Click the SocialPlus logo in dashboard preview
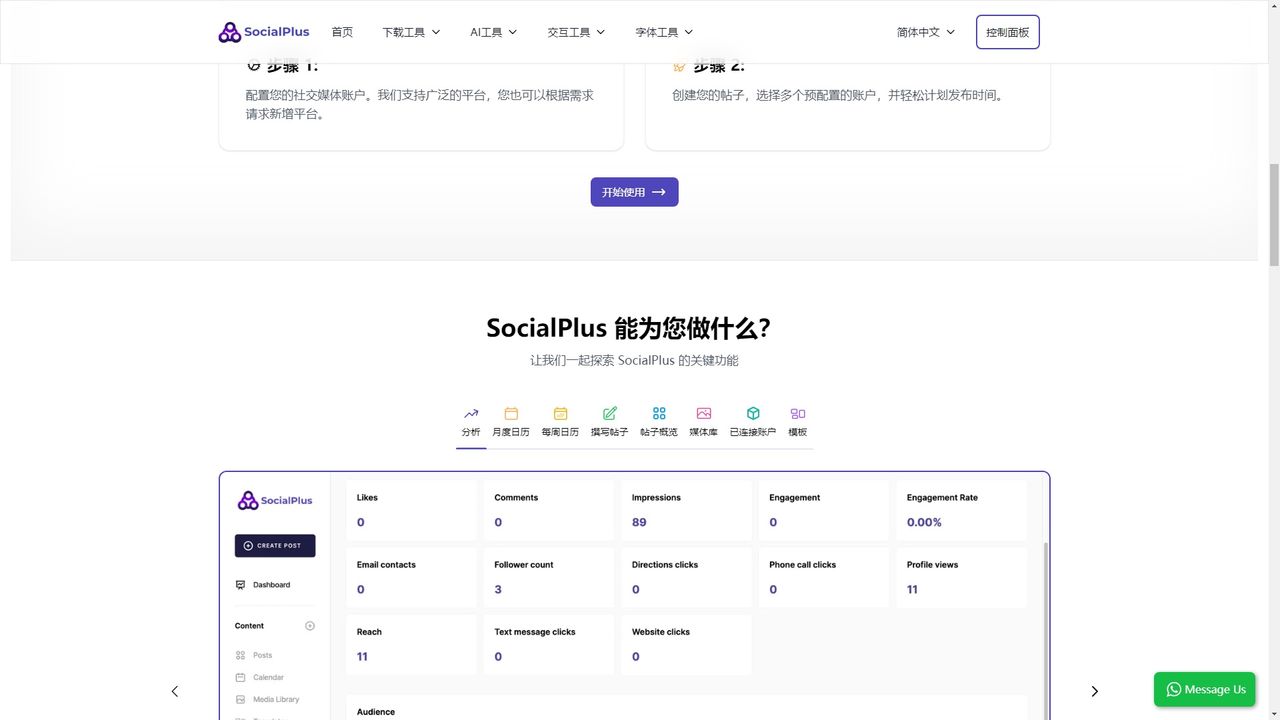1280x720 pixels. point(275,500)
